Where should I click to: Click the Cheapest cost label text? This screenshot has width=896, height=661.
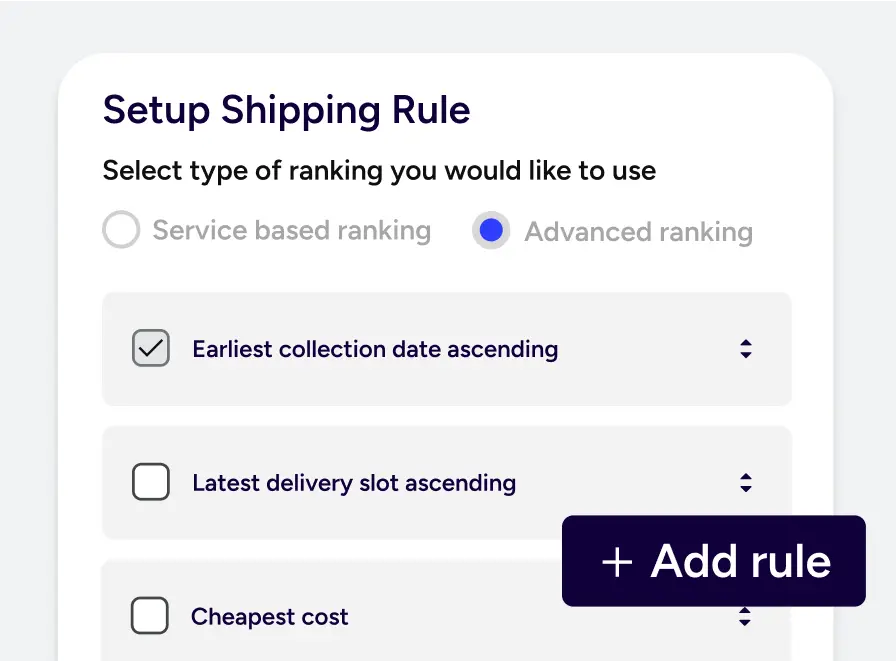point(270,617)
